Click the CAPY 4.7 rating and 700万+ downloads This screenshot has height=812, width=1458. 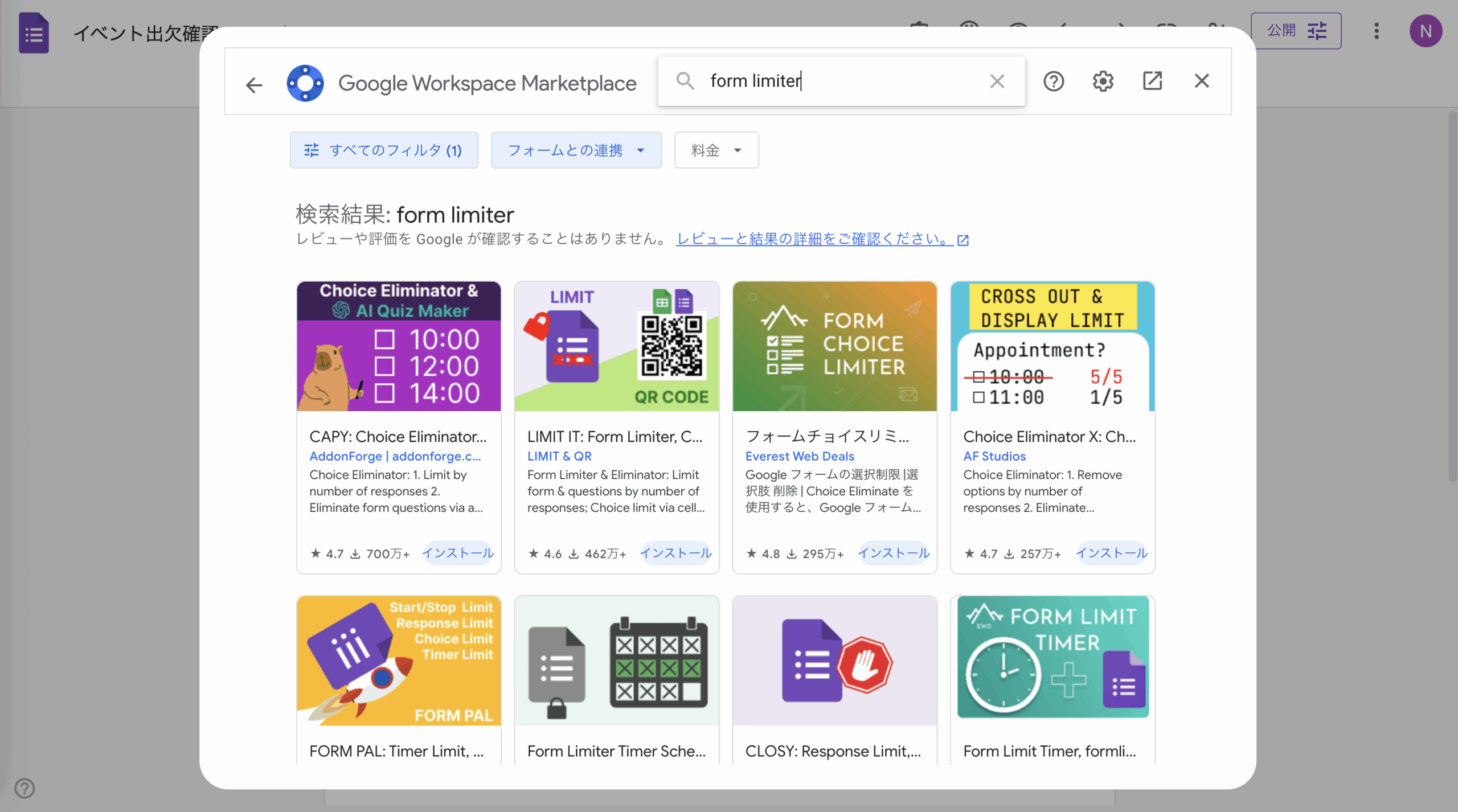click(x=360, y=553)
